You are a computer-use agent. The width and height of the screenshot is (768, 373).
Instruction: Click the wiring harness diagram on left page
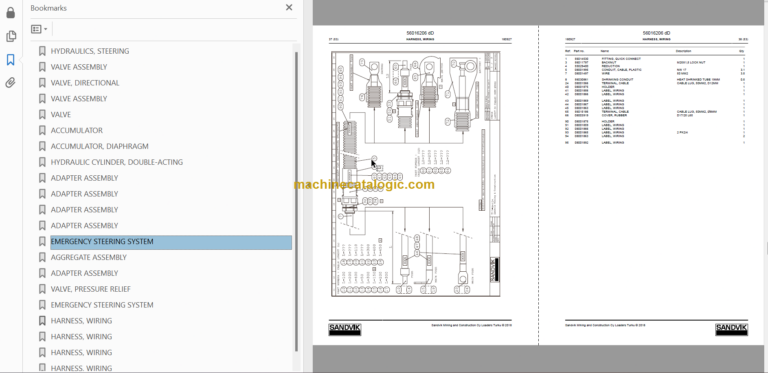coord(416,174)
